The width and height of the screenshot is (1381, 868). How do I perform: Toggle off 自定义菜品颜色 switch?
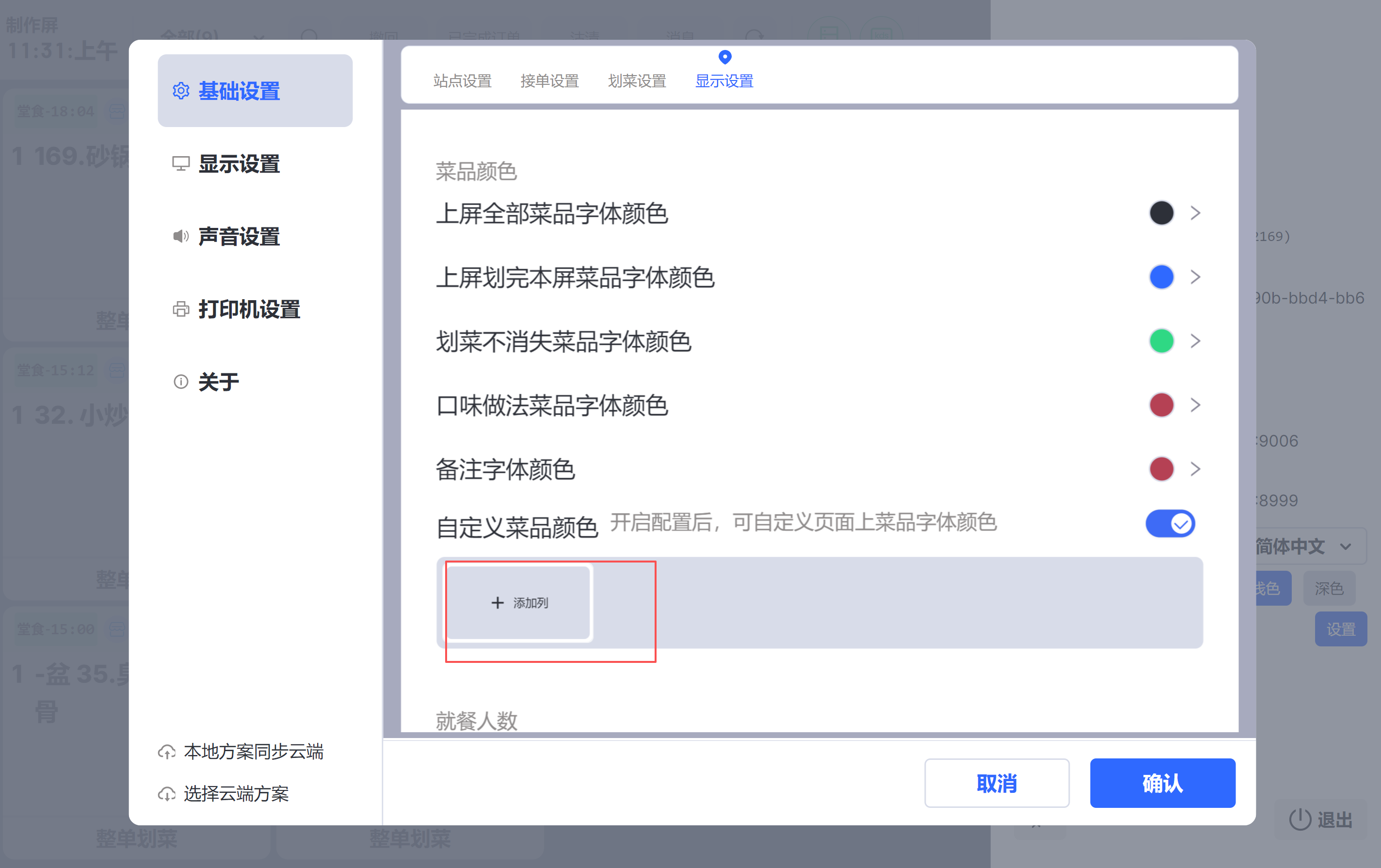(1170, 523)
